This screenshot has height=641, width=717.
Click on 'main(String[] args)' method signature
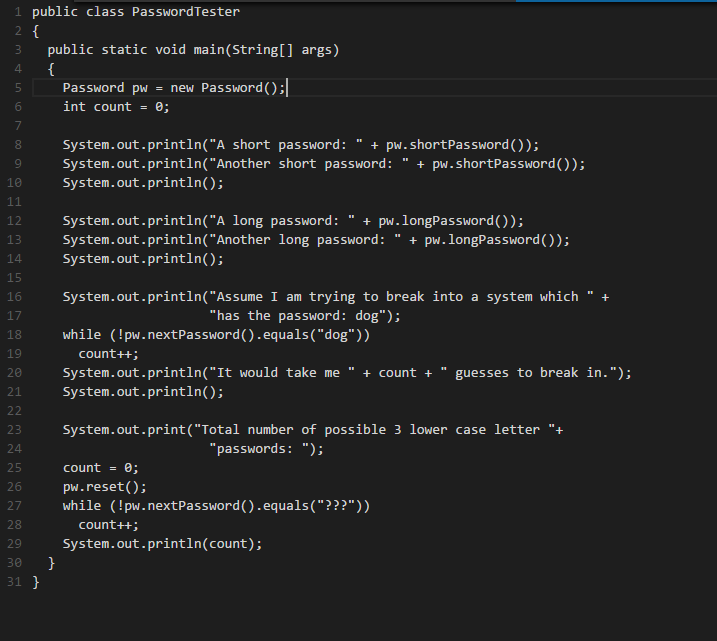tap(266, 50)
